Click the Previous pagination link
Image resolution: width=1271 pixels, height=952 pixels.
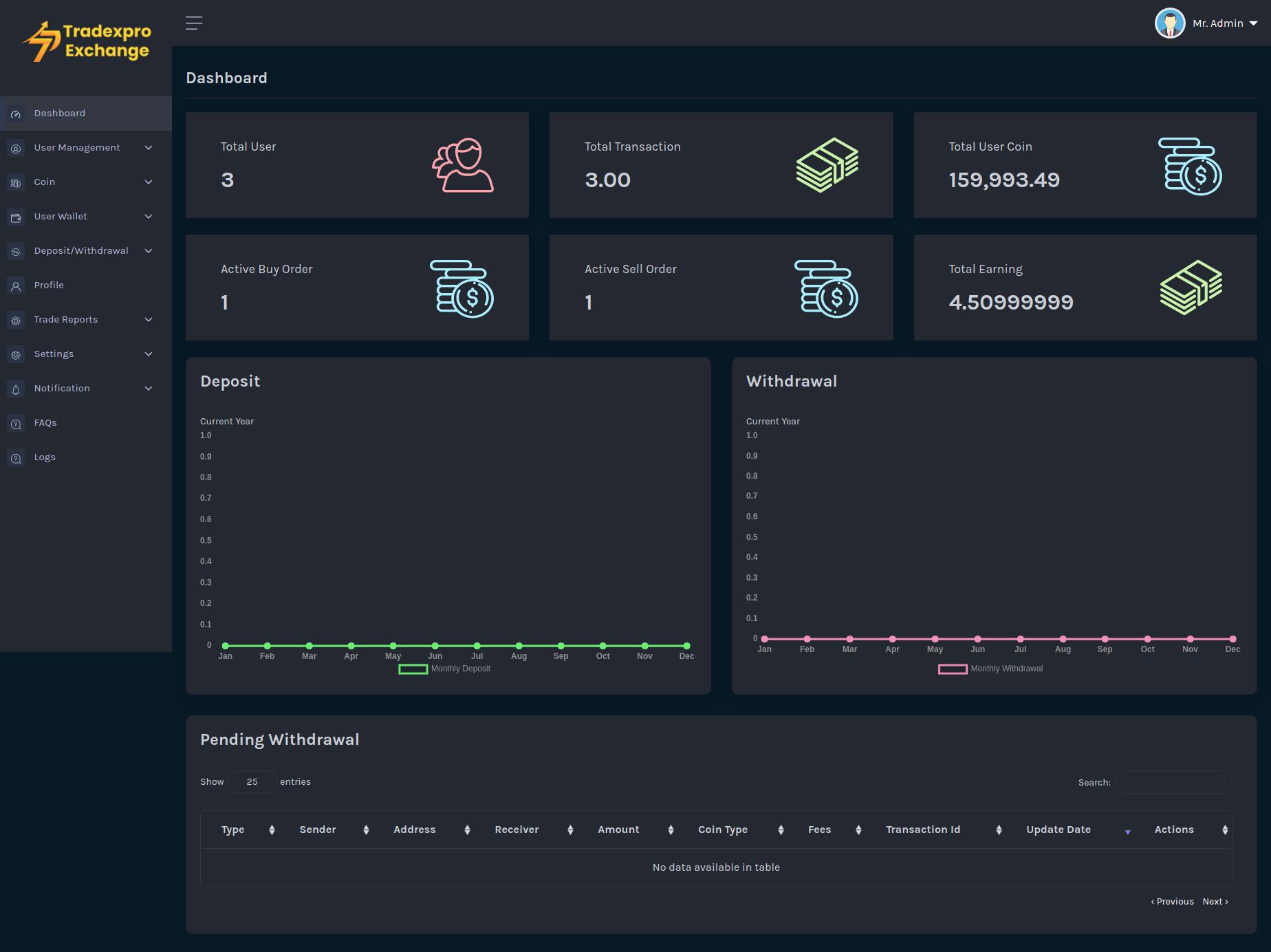click(x=1173, y=902)
